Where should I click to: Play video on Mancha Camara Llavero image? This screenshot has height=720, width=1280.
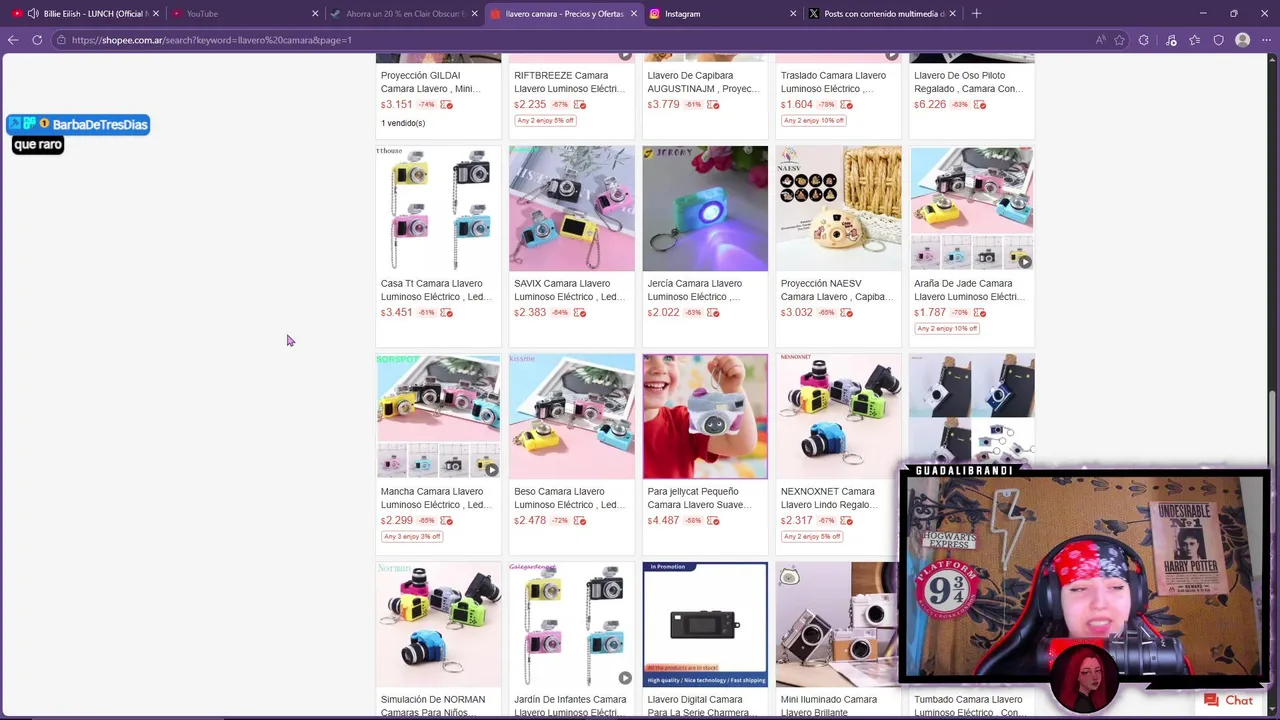coord(491,469)
